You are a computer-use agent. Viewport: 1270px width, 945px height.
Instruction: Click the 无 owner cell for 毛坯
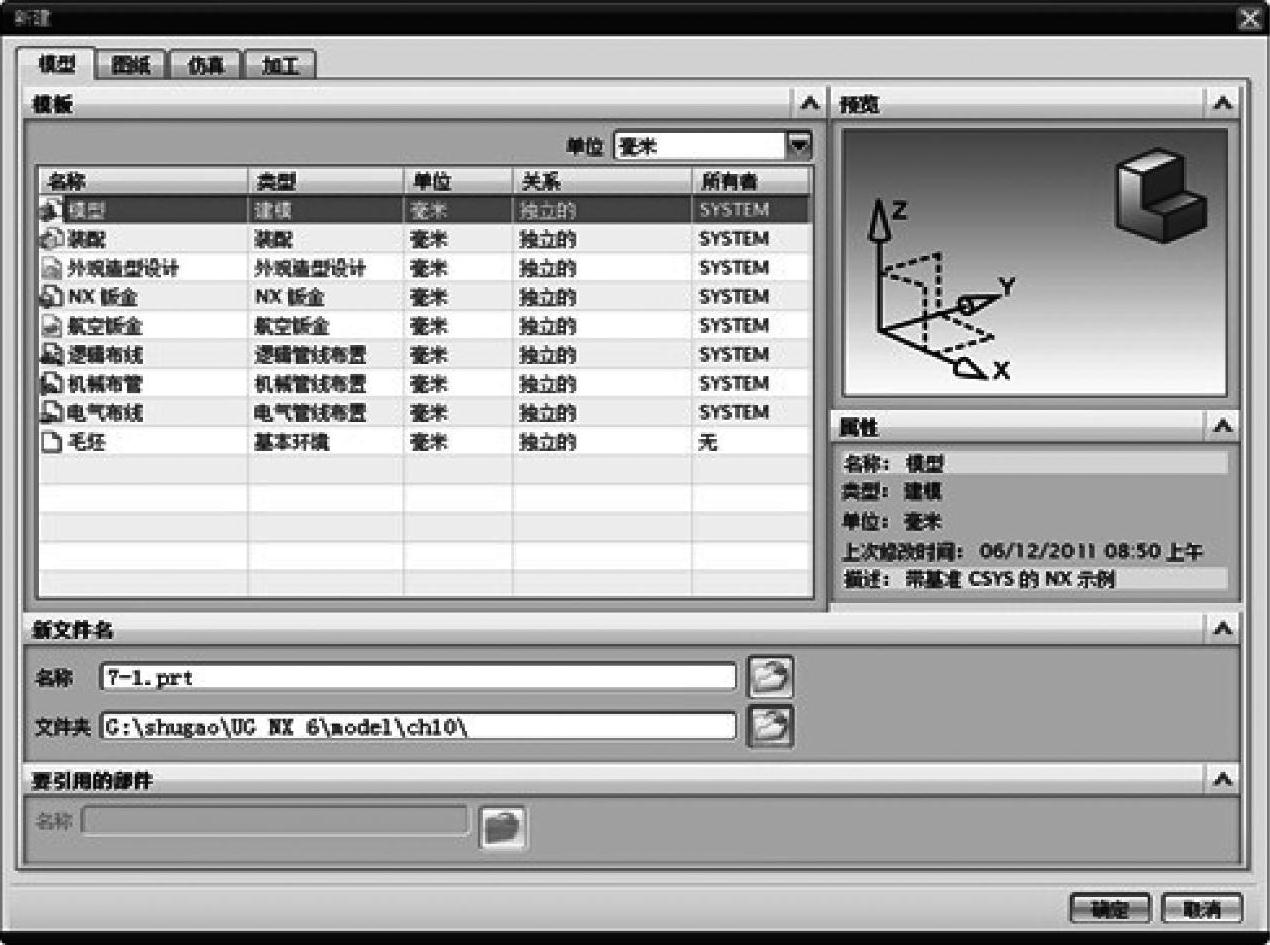coord(708,443)
